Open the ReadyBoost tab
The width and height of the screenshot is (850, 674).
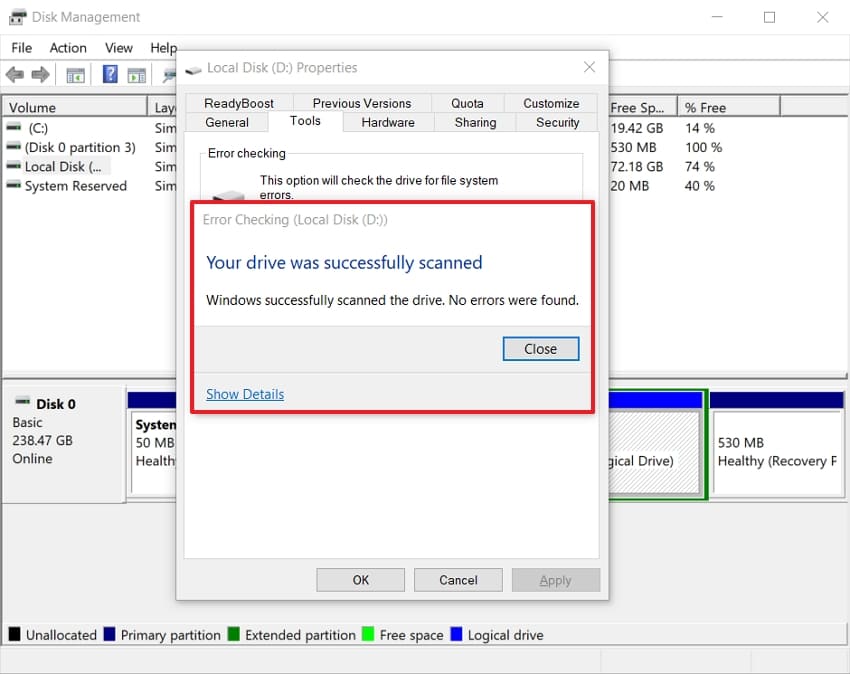click(240, 102)
